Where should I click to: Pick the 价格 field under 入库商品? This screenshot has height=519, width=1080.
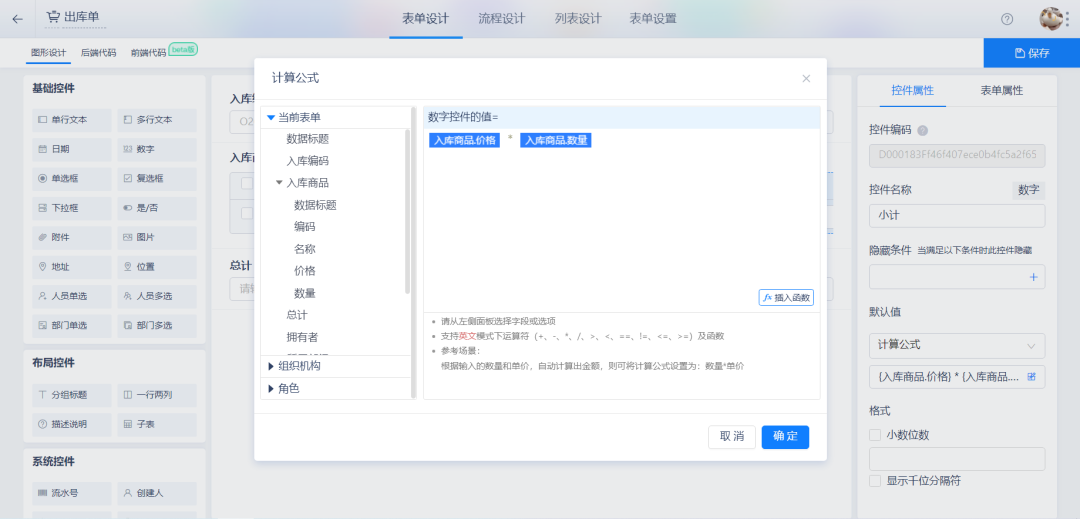click(x=304, y=271)
